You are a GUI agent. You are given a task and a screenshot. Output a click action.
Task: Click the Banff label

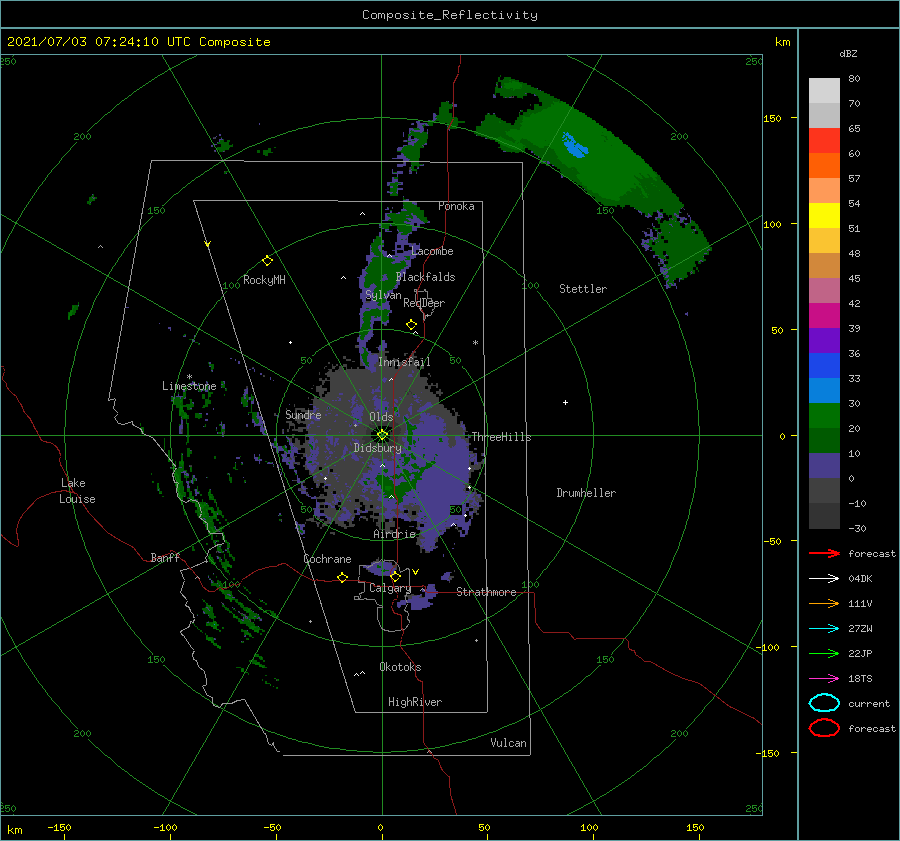165,557
